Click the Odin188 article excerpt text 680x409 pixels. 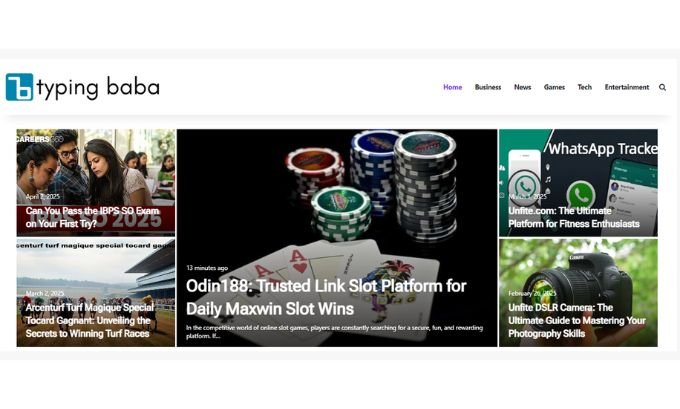coord(334,331)
